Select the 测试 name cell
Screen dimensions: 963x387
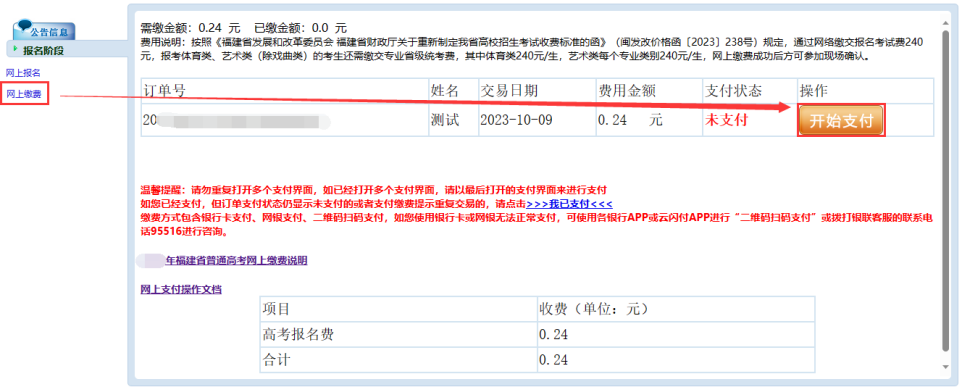(453, 120)
